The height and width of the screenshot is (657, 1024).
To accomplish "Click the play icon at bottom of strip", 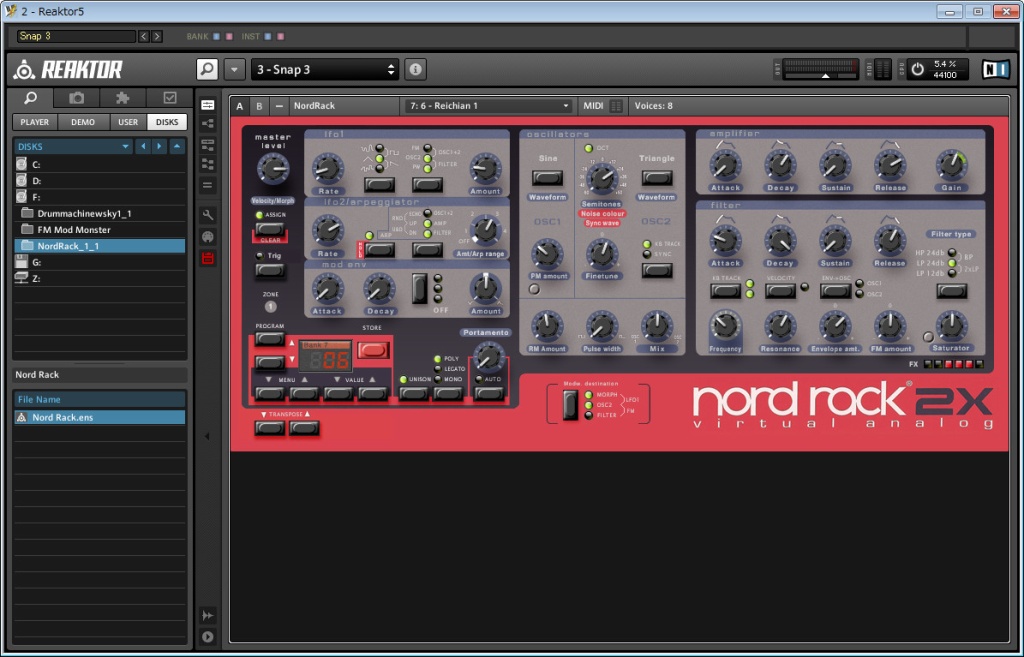I will point(208,637).
